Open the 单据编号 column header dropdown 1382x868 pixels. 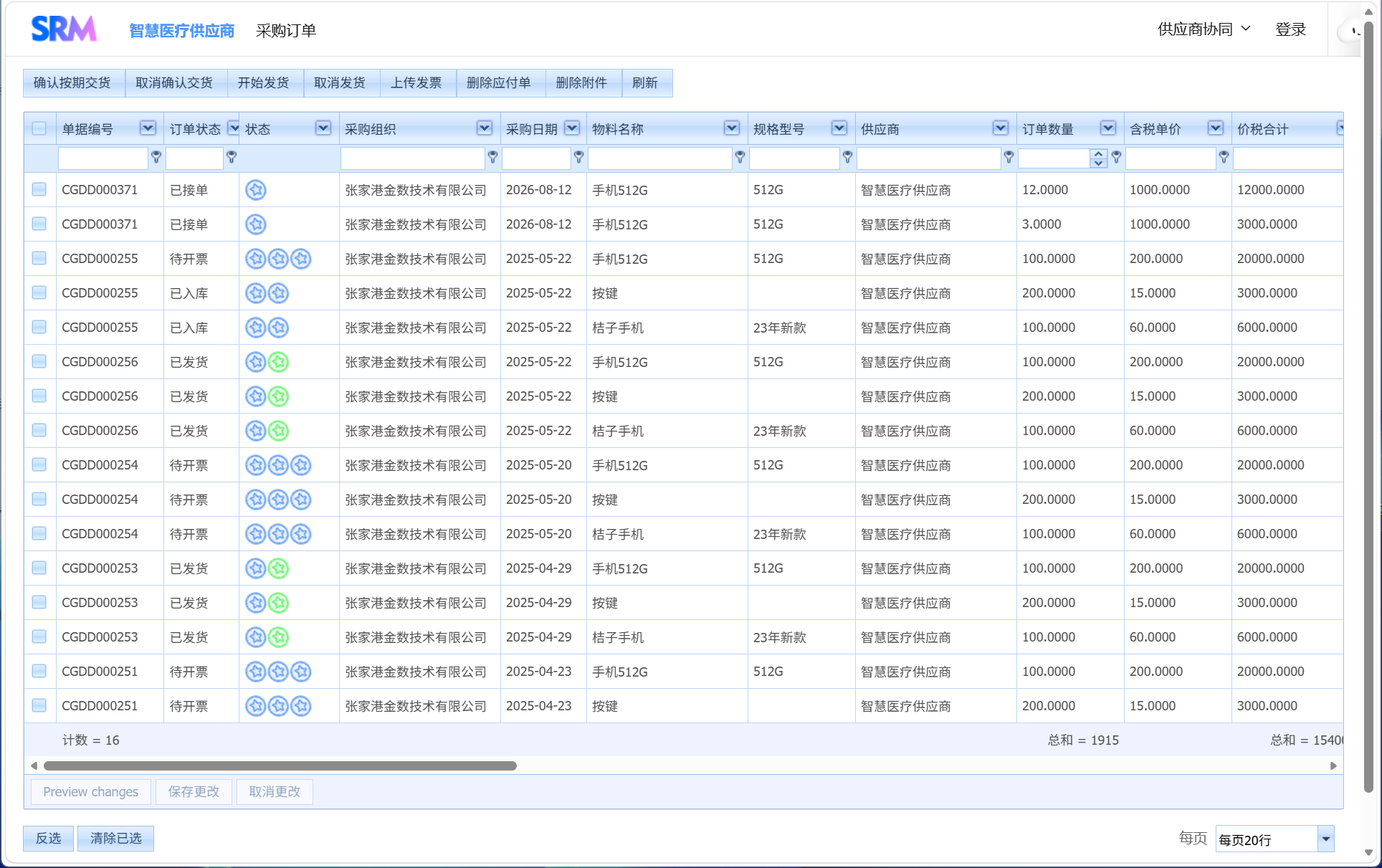pyautogui.click(x=148, y=128)
